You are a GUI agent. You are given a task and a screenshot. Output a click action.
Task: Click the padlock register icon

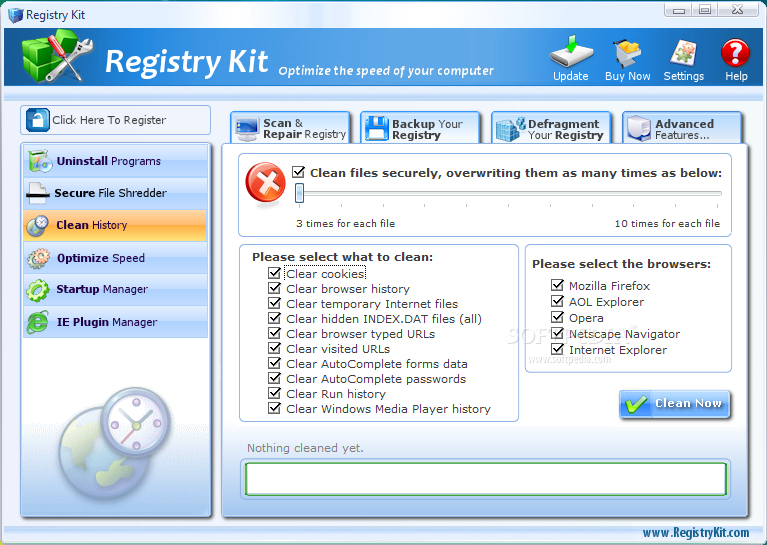(x=38, y=120)
